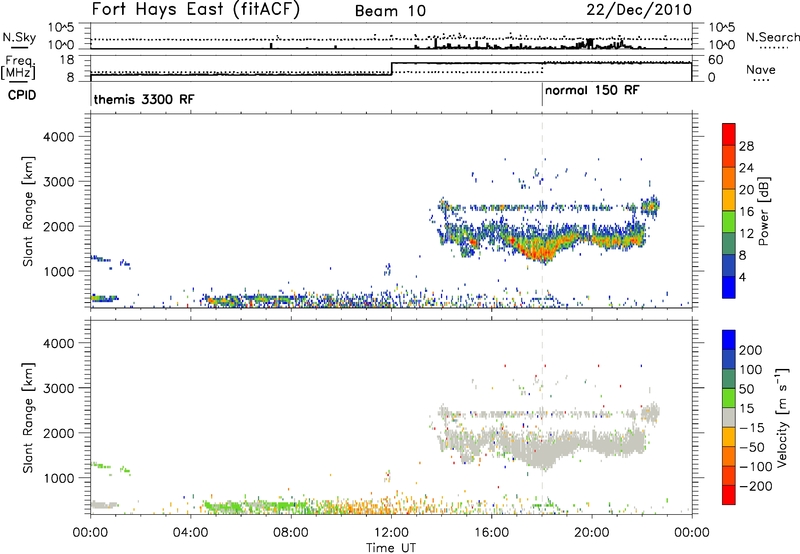Image resolution: width=800 pixels, height=554 pixels.
Task: Pick the blue top segment of the velocity colorbar
Action: point(729,340)
